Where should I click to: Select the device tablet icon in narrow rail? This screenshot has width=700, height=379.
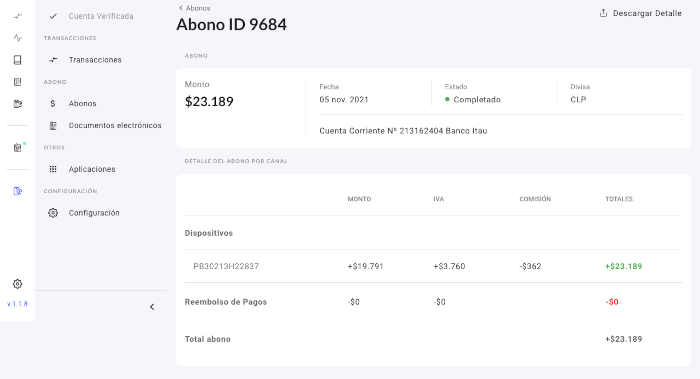pos(17,60)
